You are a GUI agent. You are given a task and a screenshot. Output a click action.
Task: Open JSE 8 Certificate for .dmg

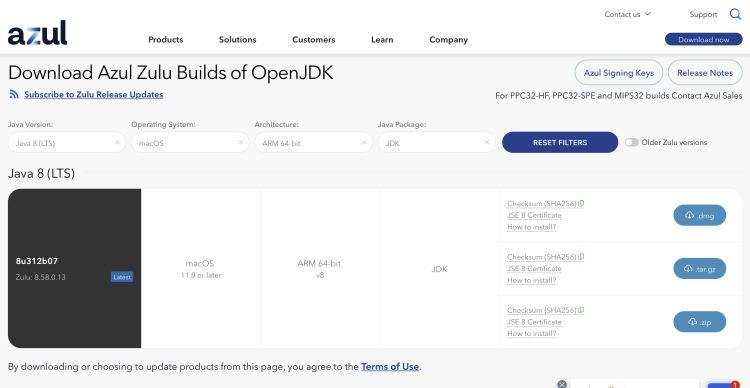click(x=534, y=215)
